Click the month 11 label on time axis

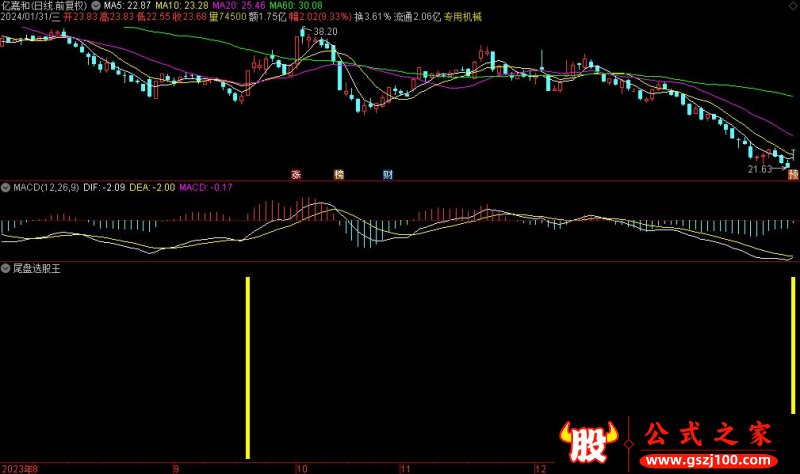coord(405,469)
